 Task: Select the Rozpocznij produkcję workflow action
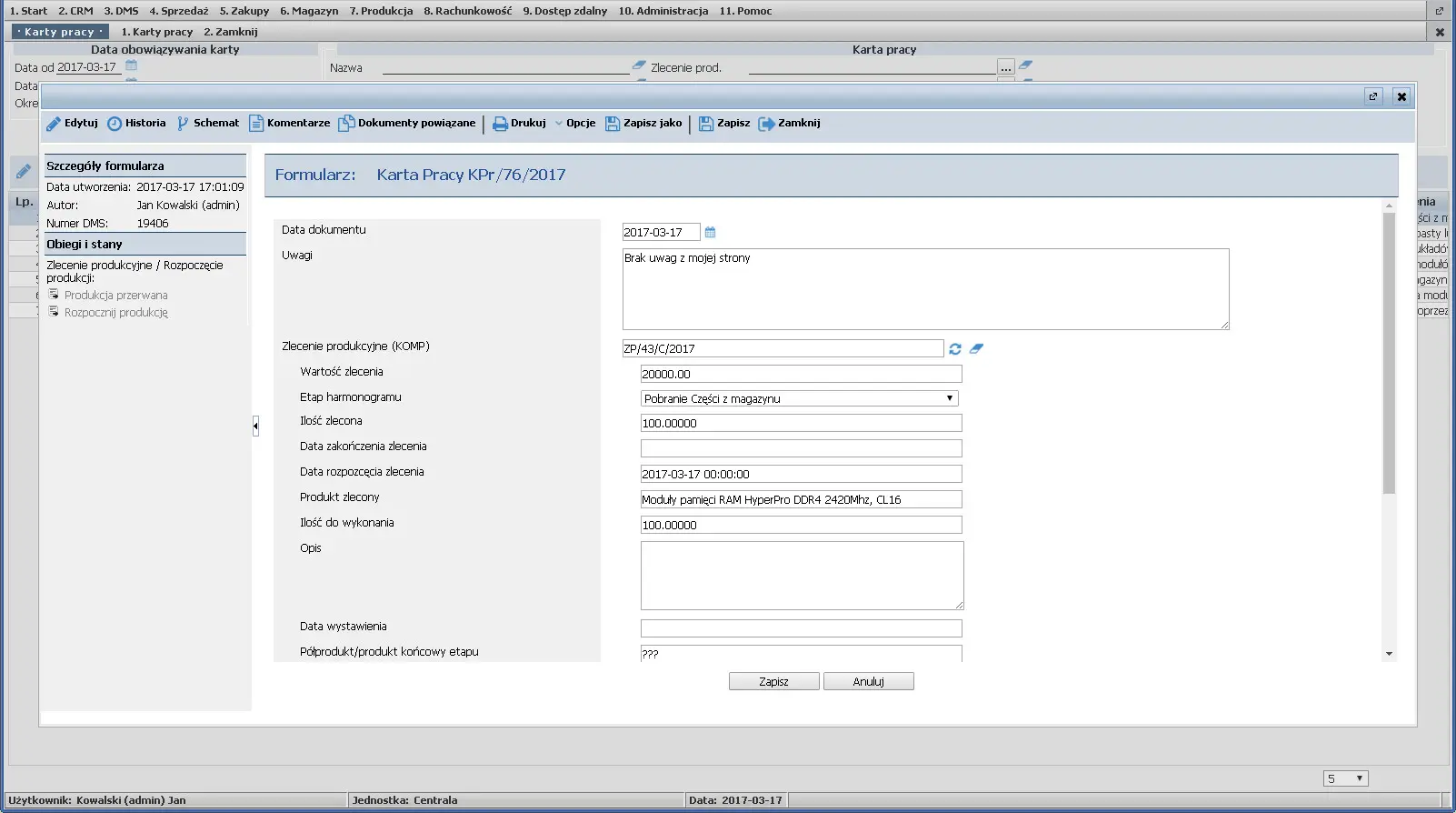115,313
